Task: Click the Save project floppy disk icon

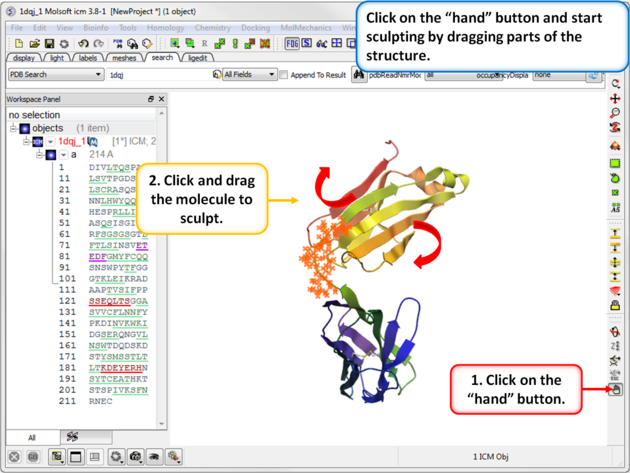Action: coord(49,44)
